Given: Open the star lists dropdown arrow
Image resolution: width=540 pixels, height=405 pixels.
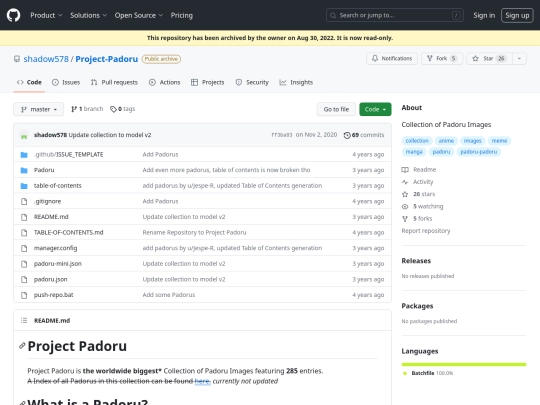Looking at the screenshot, I should (519, 59).
